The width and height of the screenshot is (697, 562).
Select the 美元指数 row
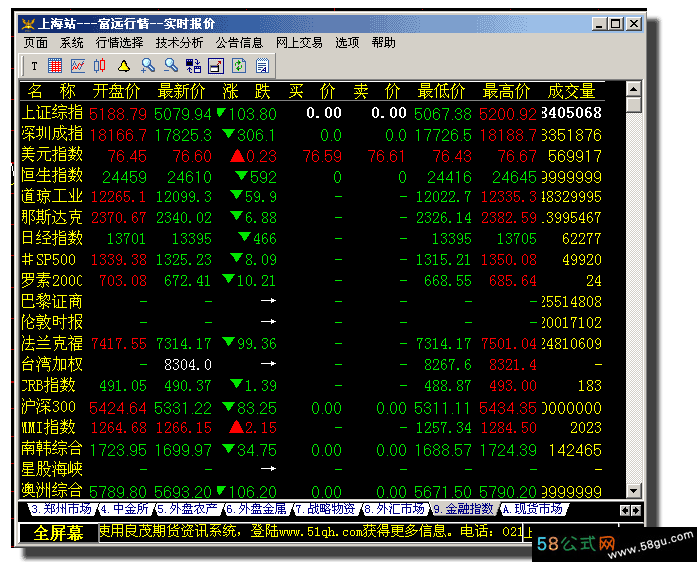(x=312, y=155)
